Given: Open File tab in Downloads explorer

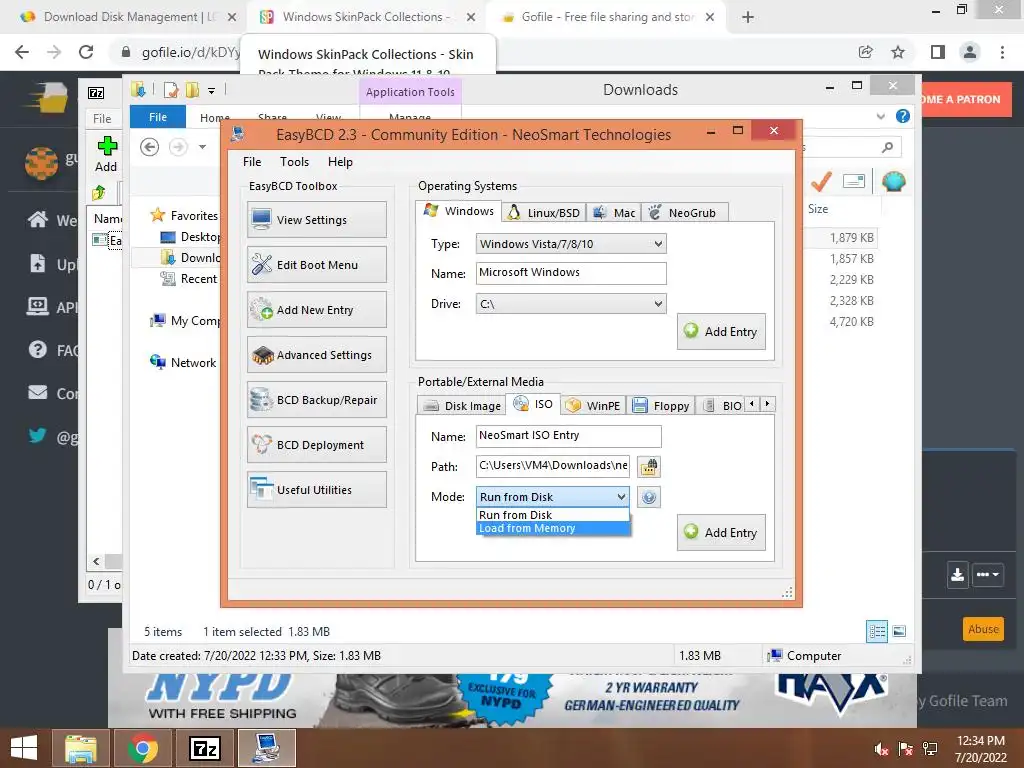Looking at the screenshot, I should pos(158,117).
